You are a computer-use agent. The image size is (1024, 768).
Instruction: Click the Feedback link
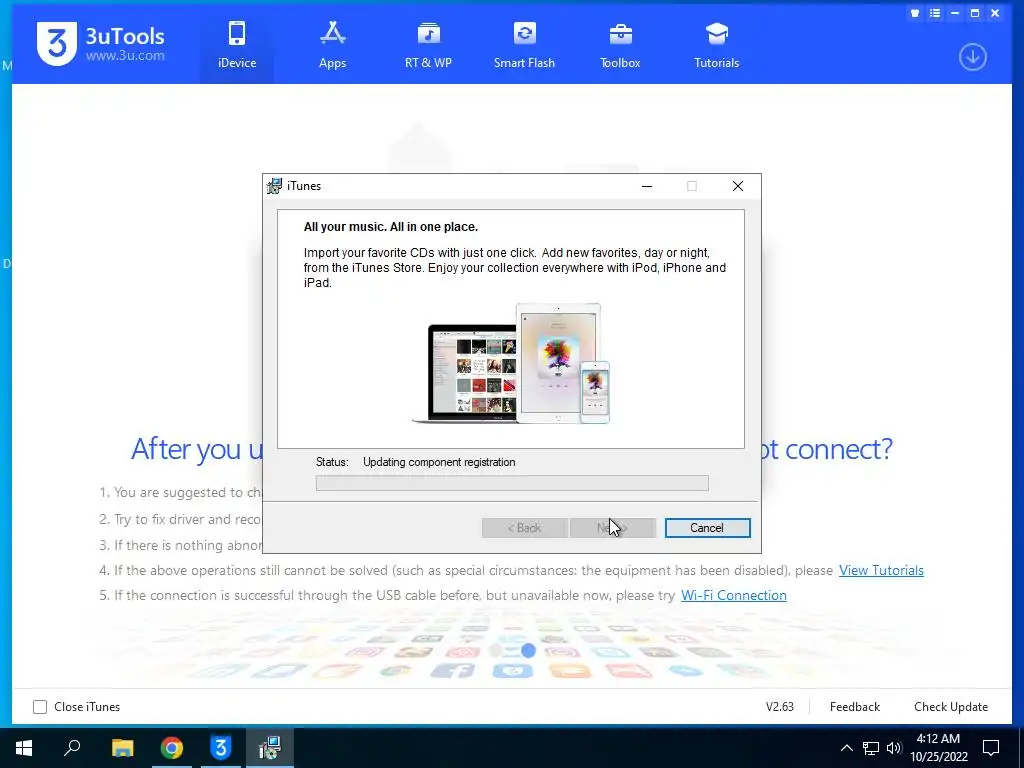point(854,707)
